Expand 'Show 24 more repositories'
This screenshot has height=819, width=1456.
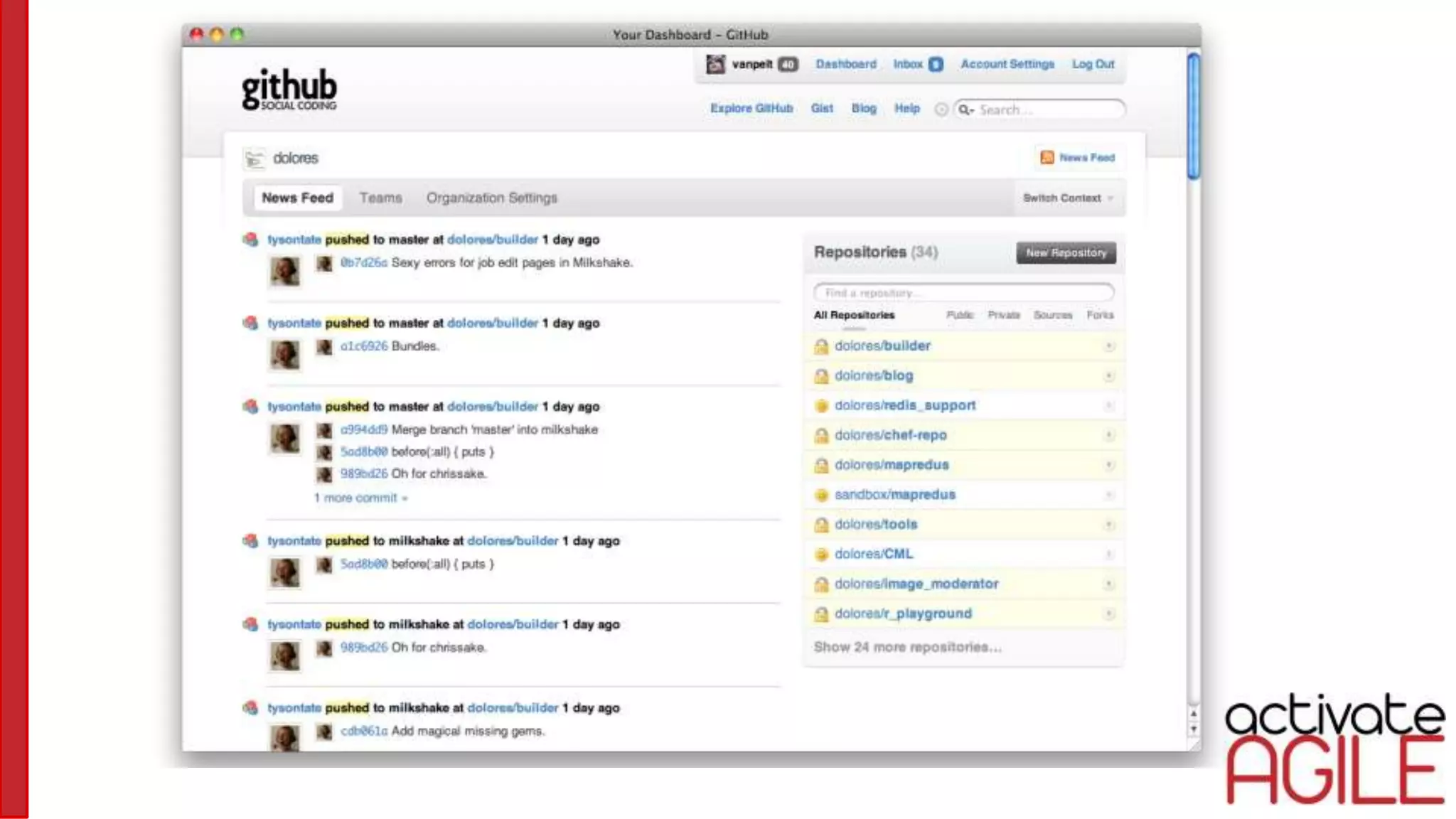click(x=907, y=647)
